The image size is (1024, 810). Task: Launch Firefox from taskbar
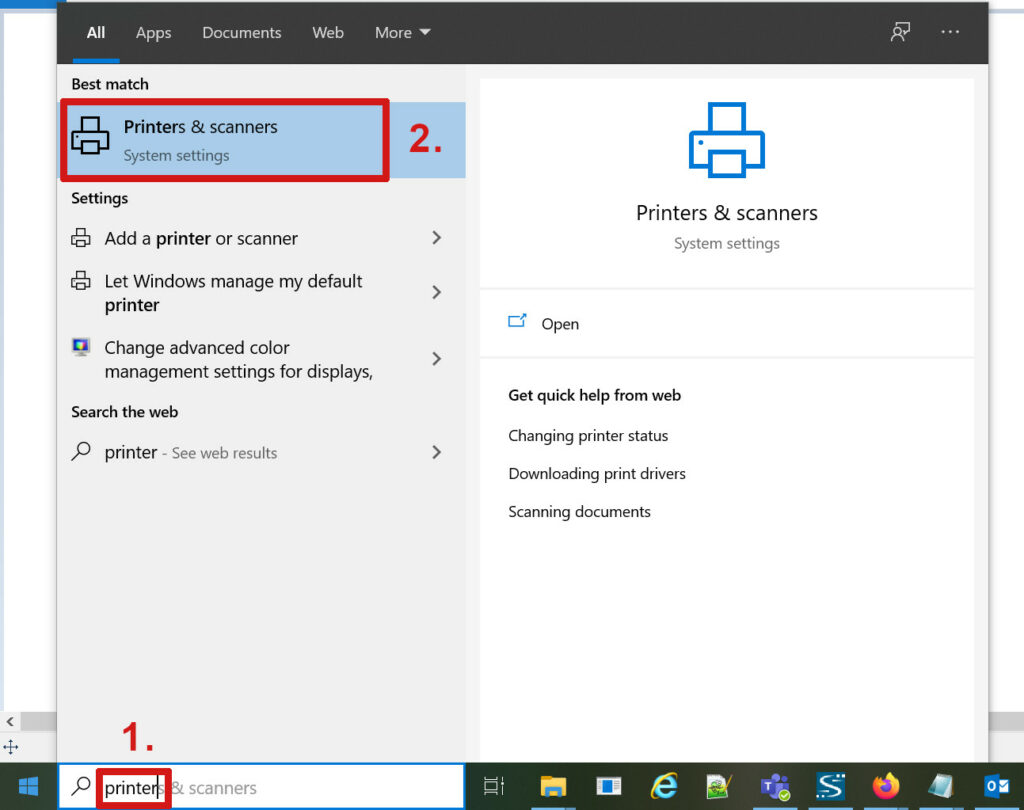click(886, 786)
